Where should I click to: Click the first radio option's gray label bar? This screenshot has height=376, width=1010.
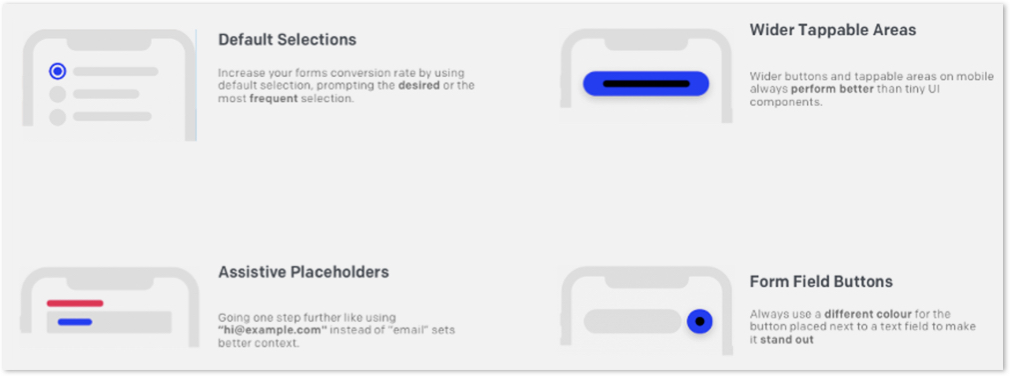coord(116,71)
